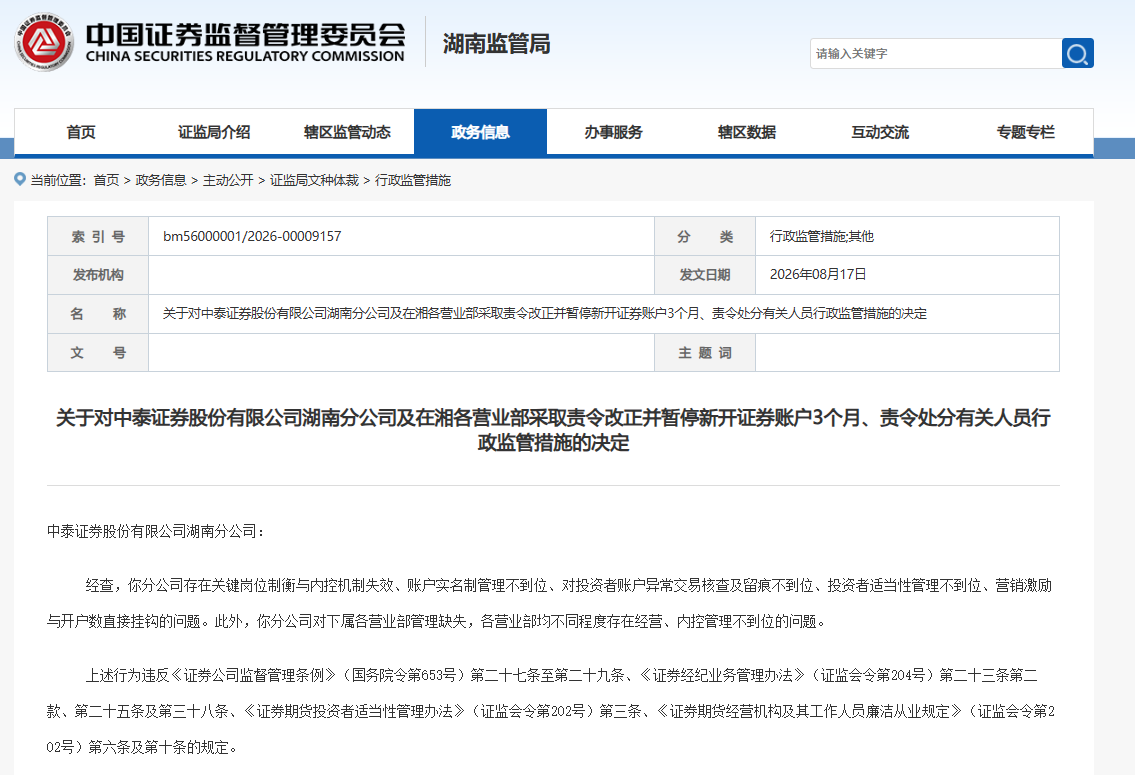Click the 名称 table label
Image resolution: width=1135 pixels, height=775 pixels.
[98, 314]
